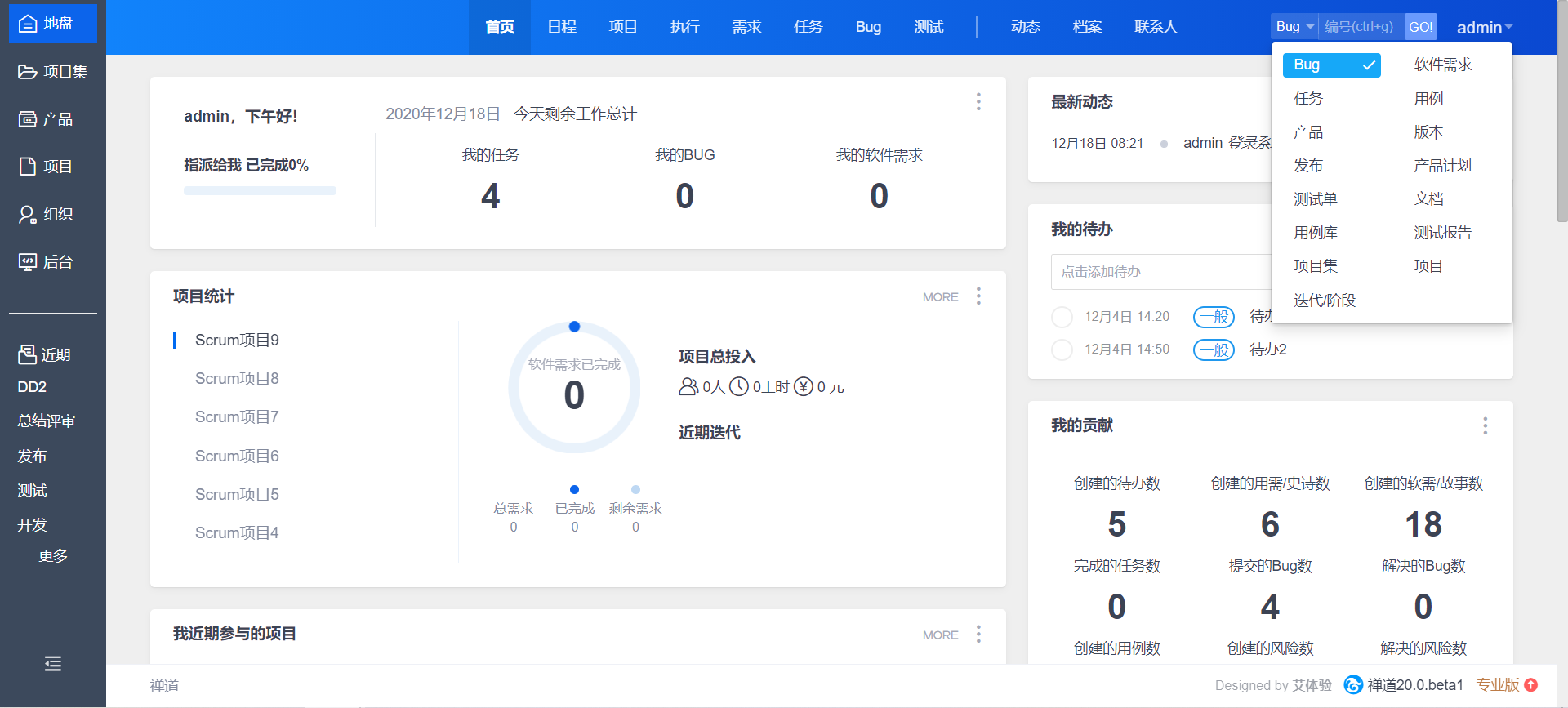The height and width of the screenshot is (708, 1568).
Task: Open options menu for 项目统计 block
Action: [978, 296]
